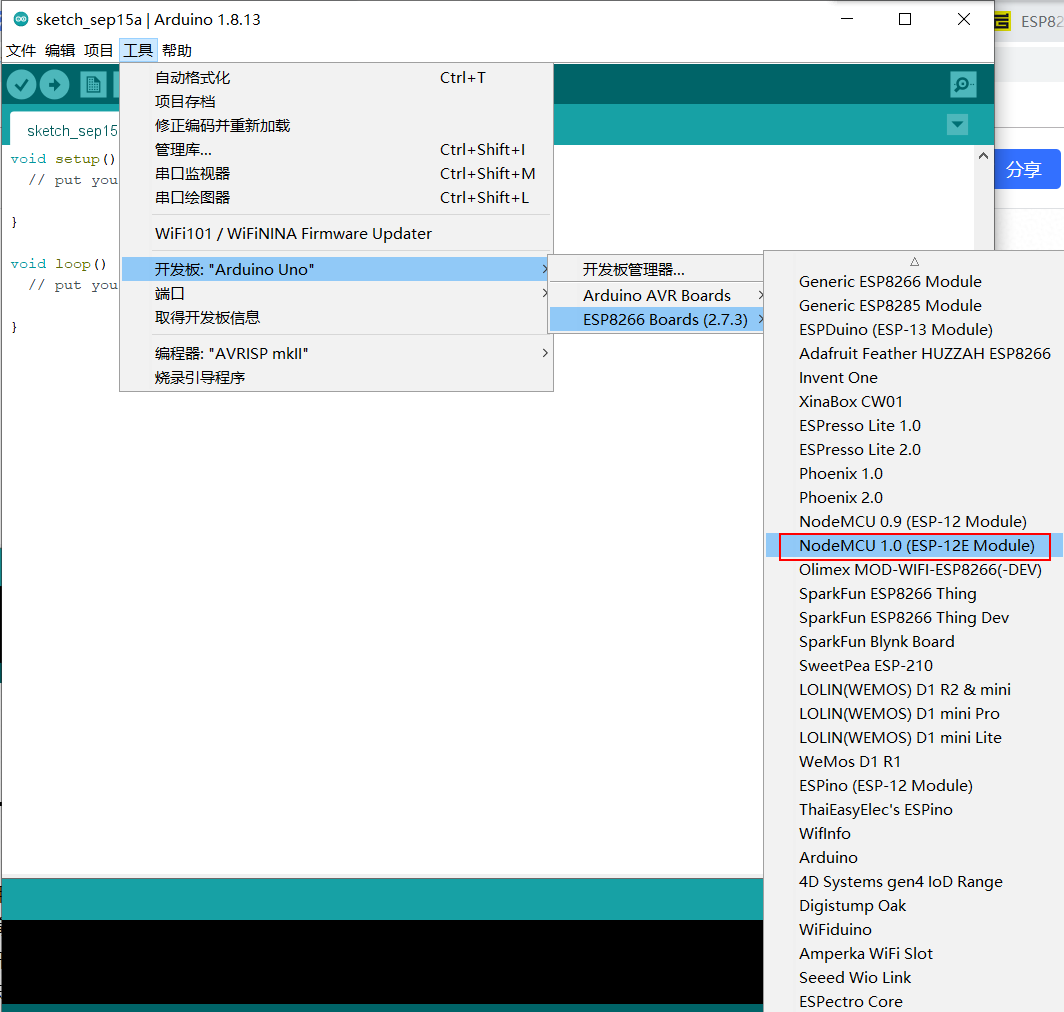Click the blue 分享 (Share) button
Viewport: 1064px width, 1012px height.
pyautogui.click(x=1027, y=169)
